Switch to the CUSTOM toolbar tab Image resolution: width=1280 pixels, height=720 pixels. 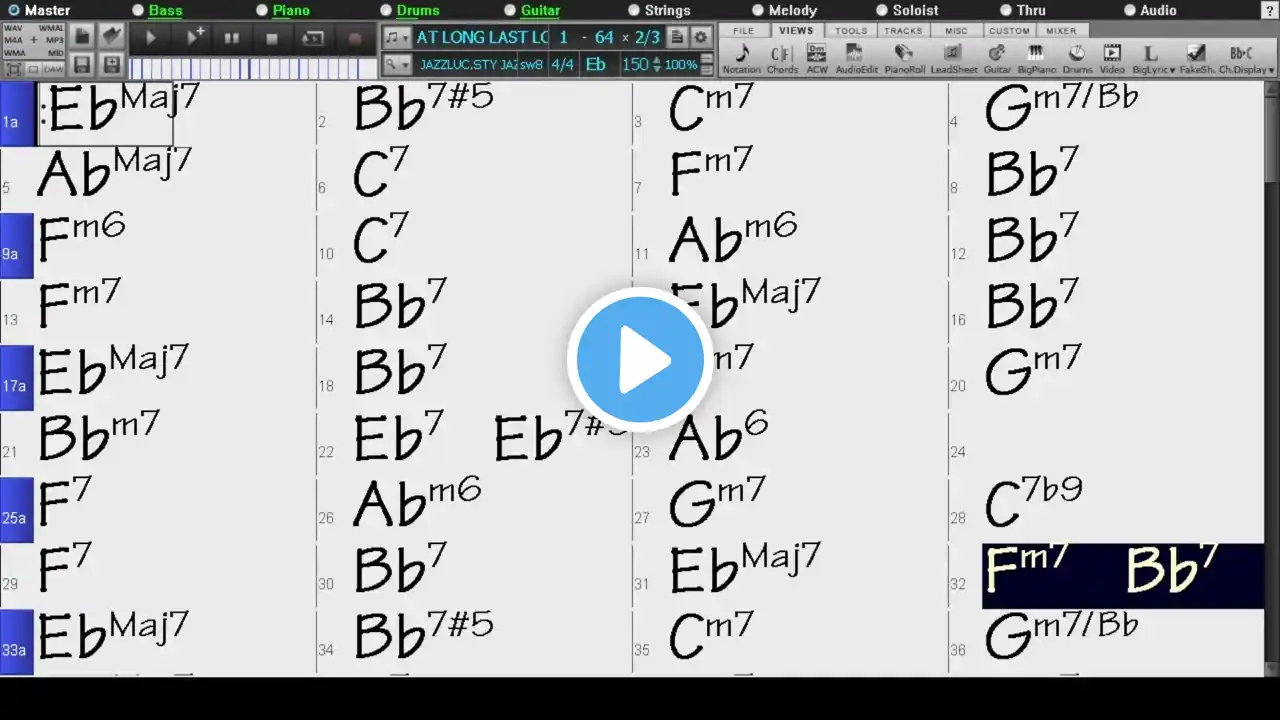1009,31
